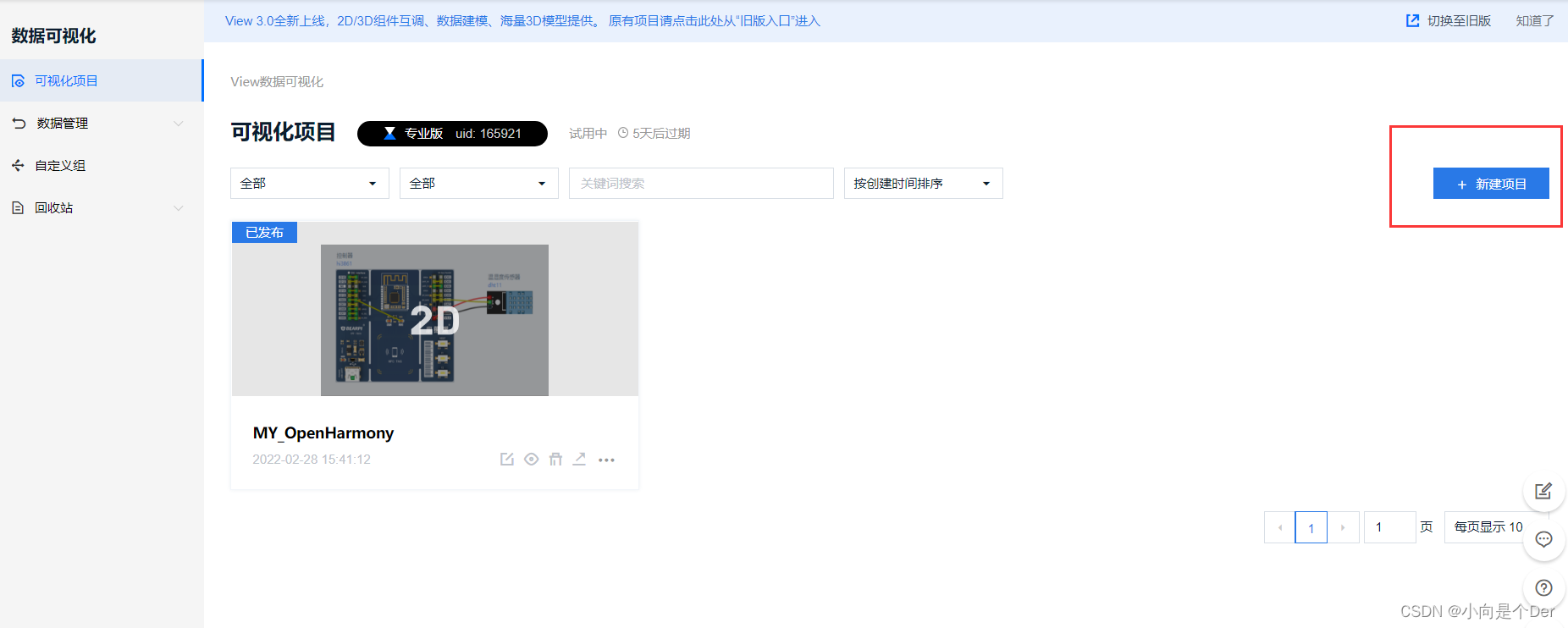Click the 自定义组 sidebar icon
1568x628 pixels.
coord(18,166)
